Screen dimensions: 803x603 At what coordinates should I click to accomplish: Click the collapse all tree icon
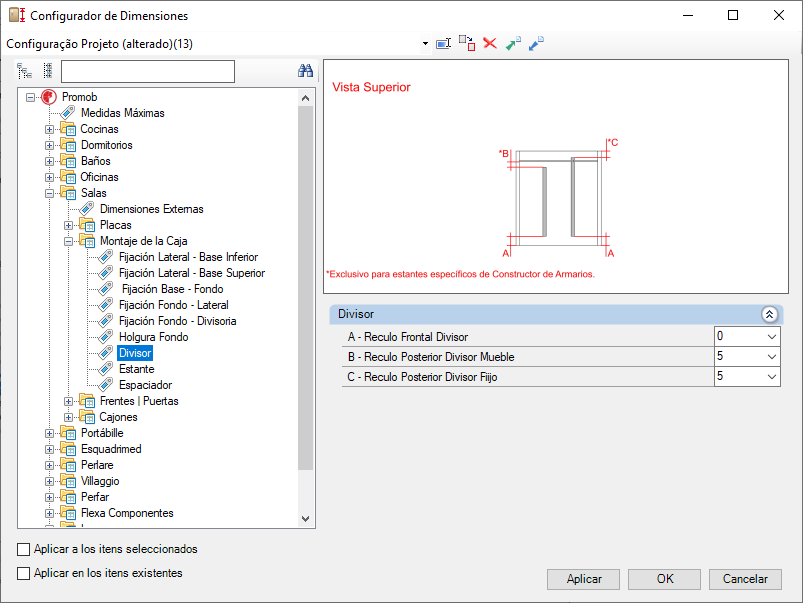48,71
